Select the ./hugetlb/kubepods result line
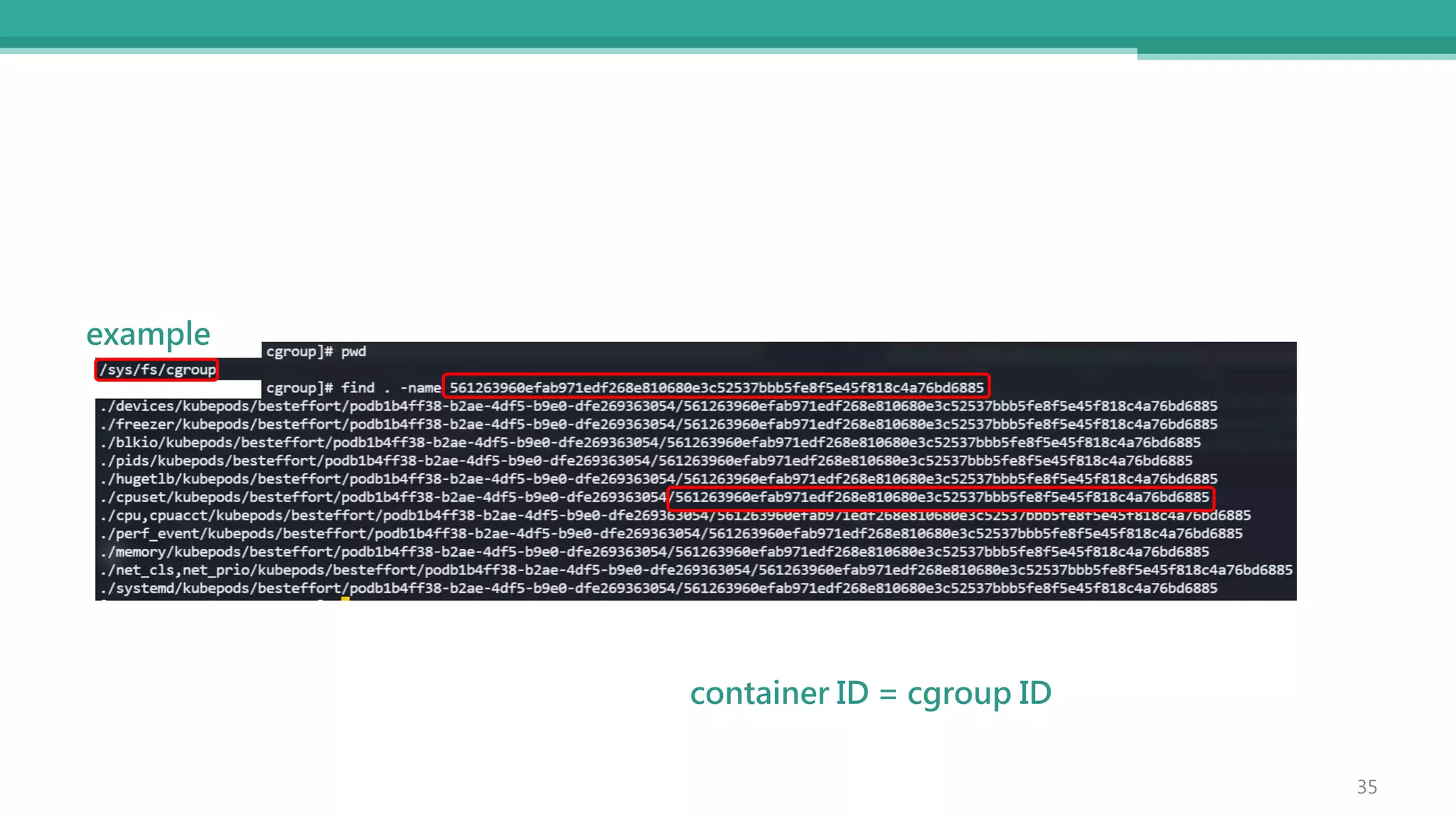This screenshot has height=819, width=1456. [659, 479]
